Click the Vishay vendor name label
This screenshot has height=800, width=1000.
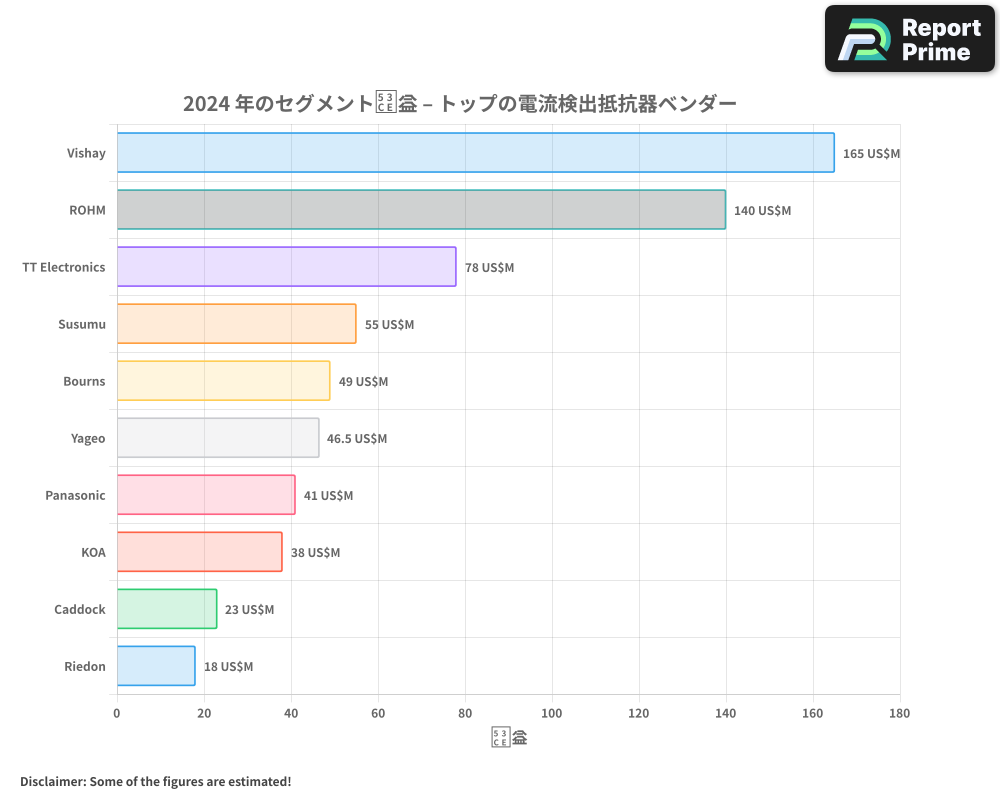tap(86, 153)
